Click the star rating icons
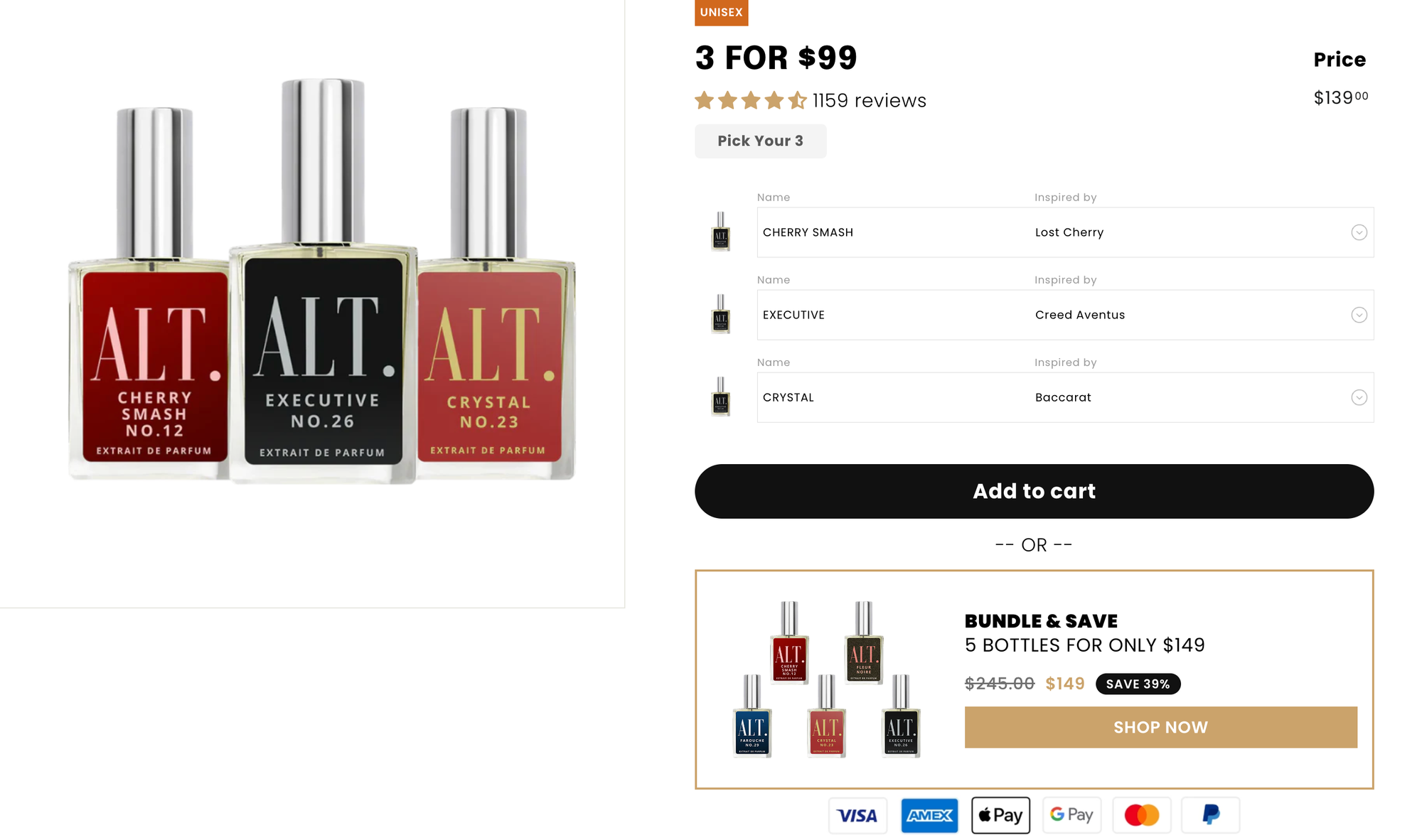Viewport: 1422px width, 840px height. coord(751,100)
